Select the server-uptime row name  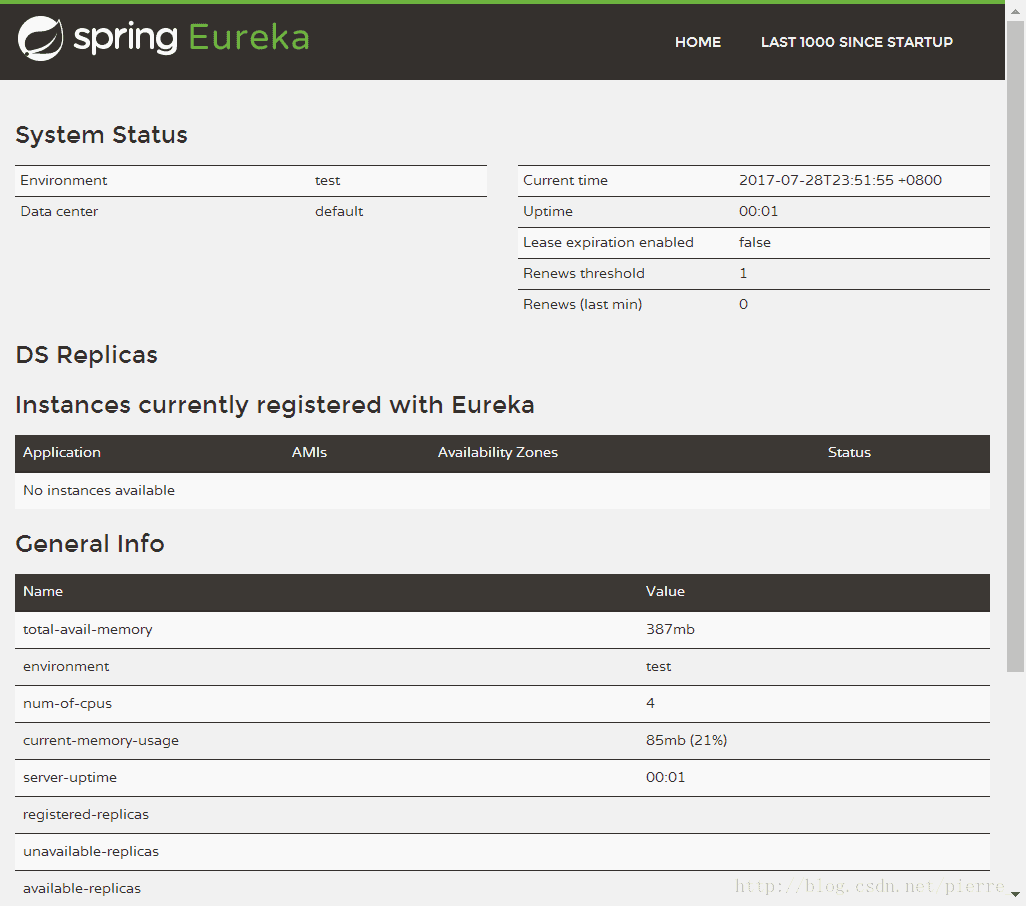pos(70,778)
